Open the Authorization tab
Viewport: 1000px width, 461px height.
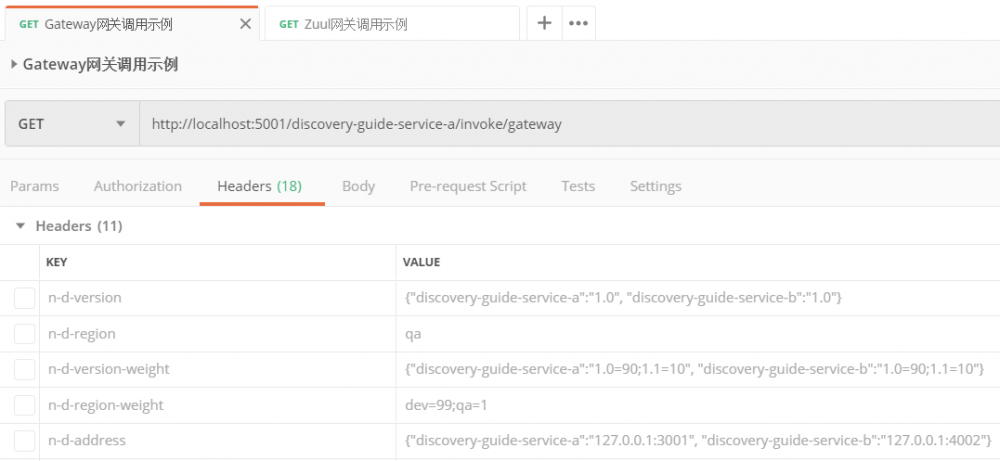[138, 186]
